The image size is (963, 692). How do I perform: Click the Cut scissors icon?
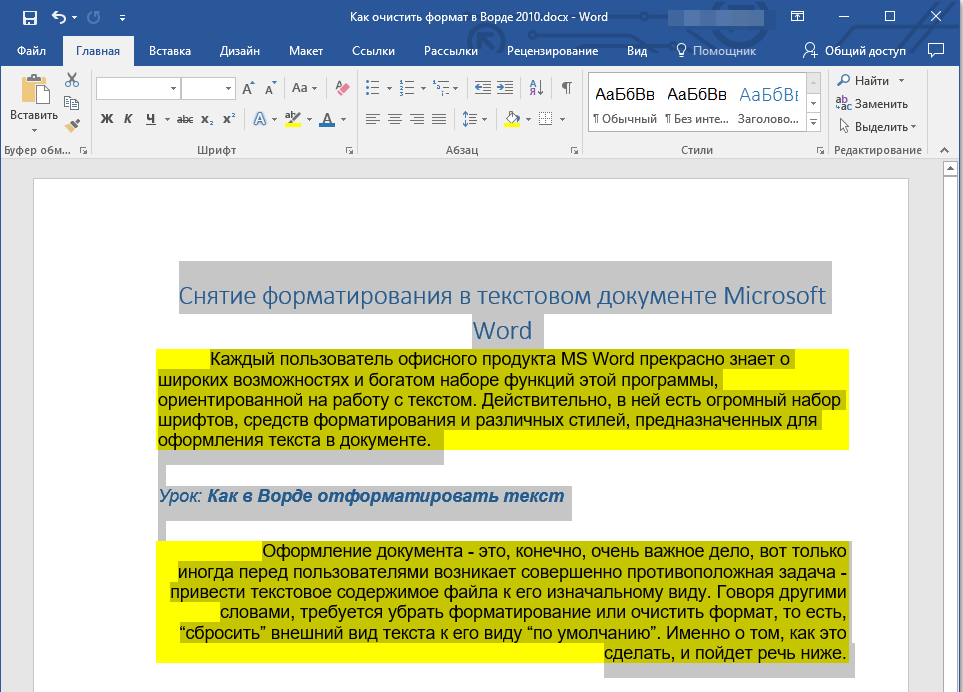point(72,81)
